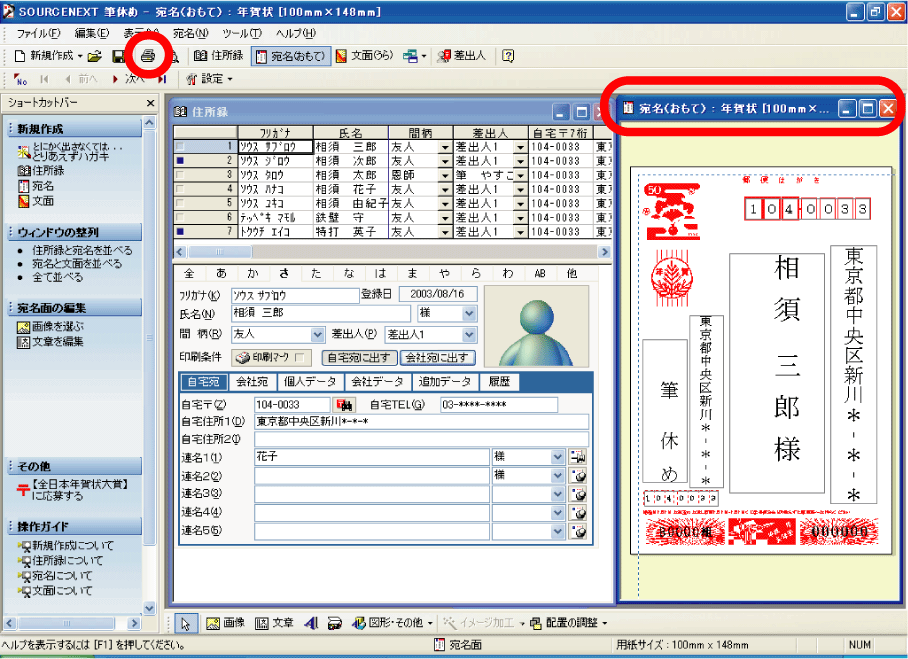Open the 差出人 sender settings

pyautogui.click(x=462, y=56)
